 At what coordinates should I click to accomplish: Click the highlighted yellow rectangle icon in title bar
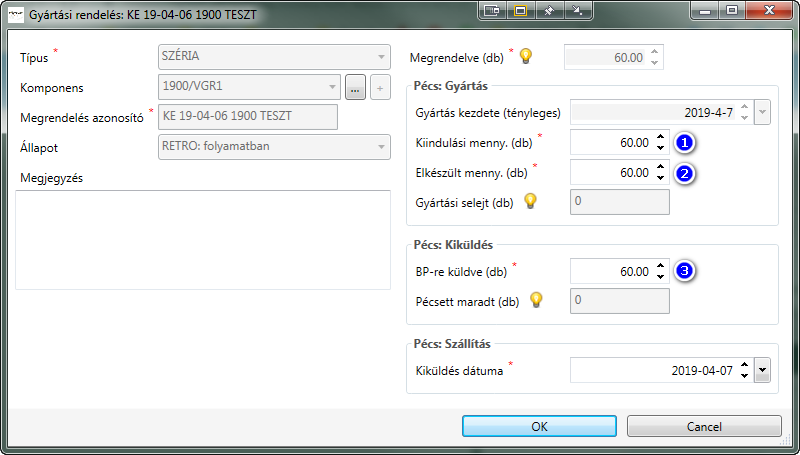[520, 11]
